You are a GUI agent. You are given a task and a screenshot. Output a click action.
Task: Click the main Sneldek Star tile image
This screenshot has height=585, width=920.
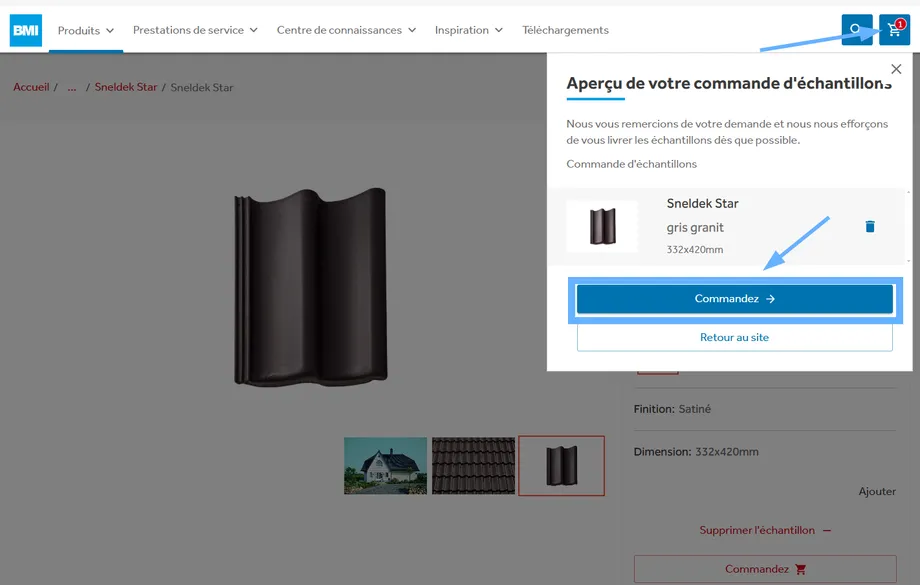coord(310,287)
